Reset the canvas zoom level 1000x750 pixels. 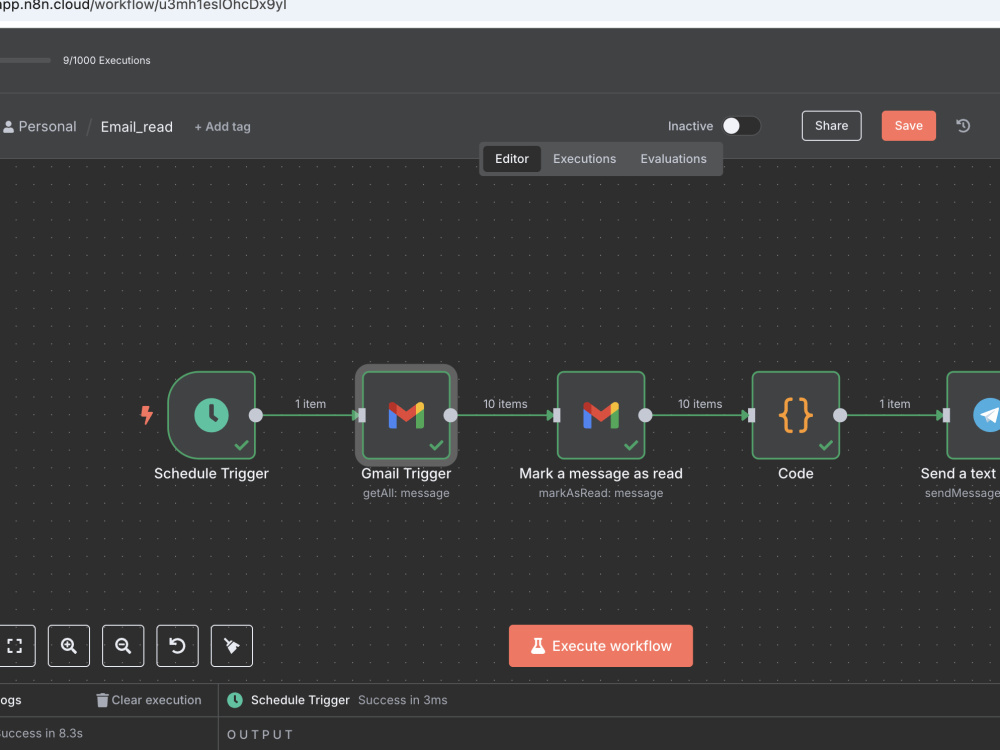click(x=177, y=645)
